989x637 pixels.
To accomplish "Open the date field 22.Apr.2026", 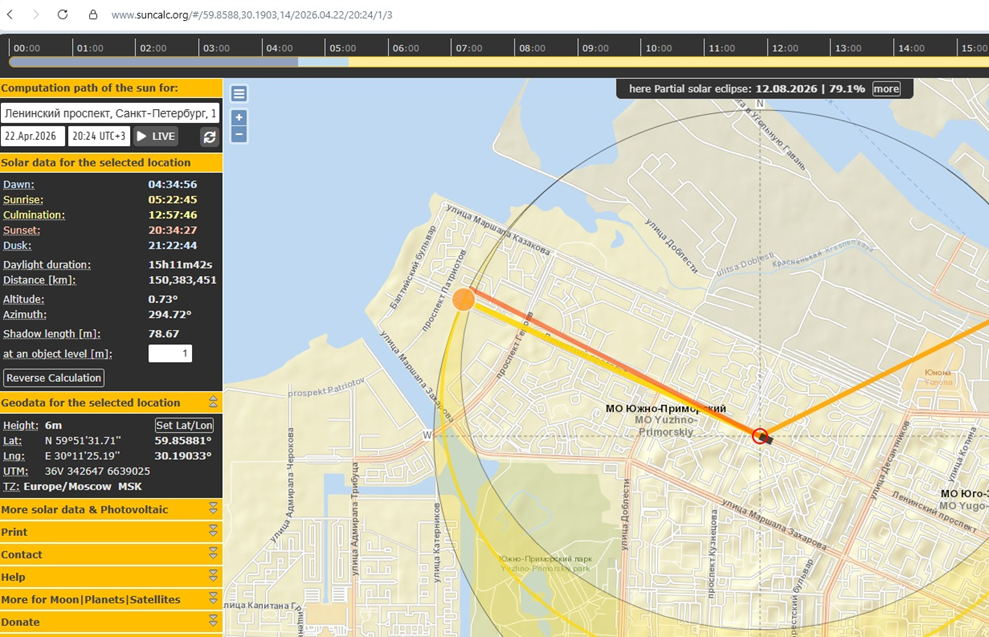I will click(x=31, y=136).
